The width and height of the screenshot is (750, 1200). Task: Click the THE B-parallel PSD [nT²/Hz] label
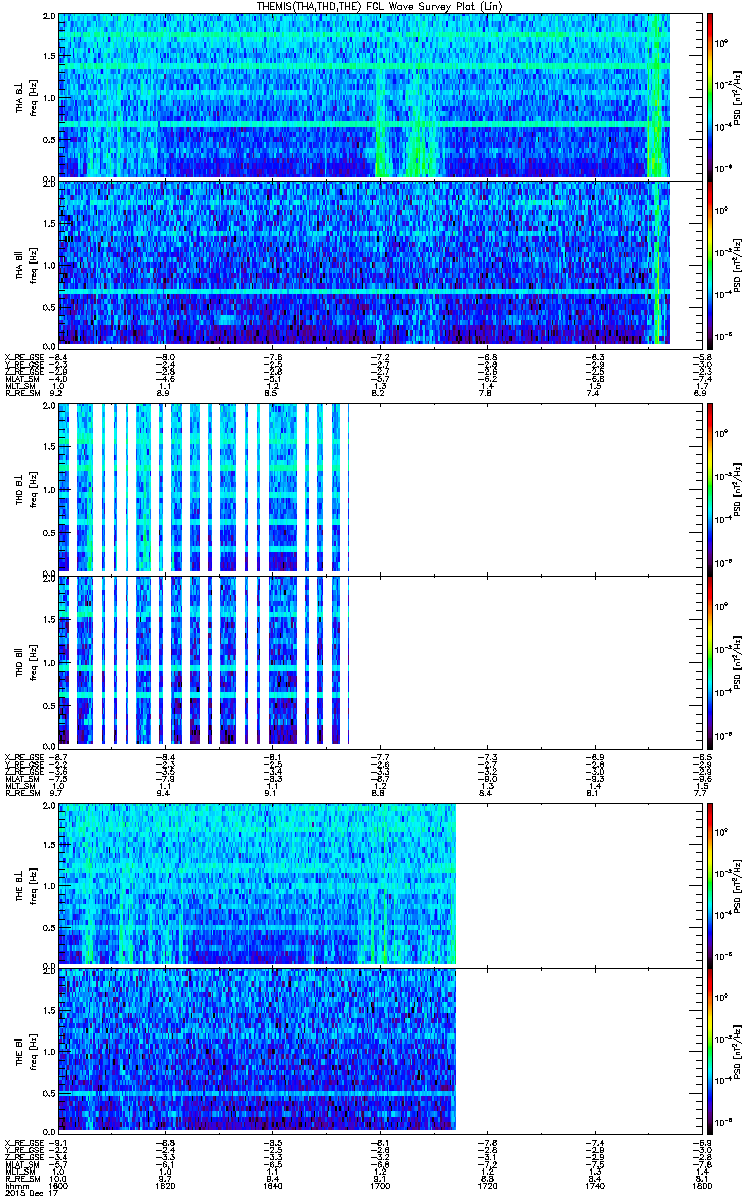tap(735, 1050)
